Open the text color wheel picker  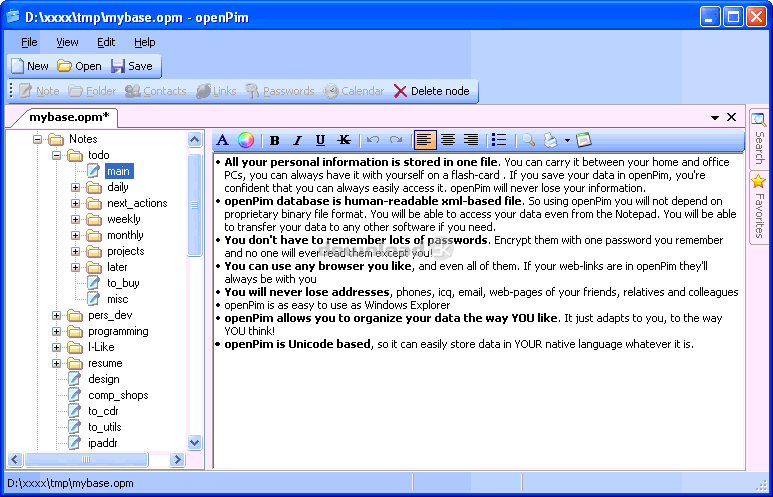[245, 140]
